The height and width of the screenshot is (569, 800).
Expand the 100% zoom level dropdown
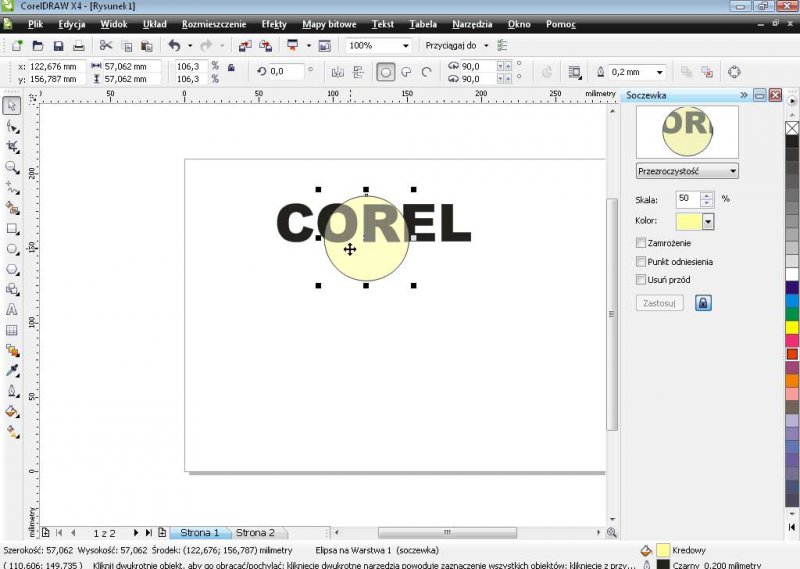coord(406,46)
